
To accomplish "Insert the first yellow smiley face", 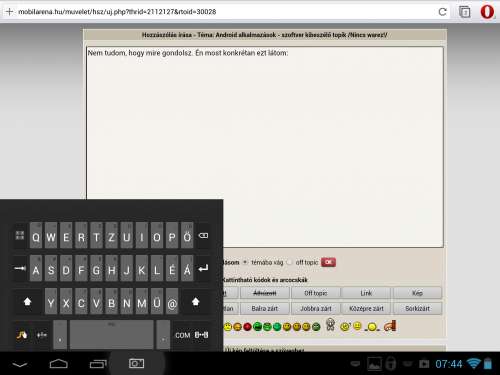I will click(x=228, y=327).
